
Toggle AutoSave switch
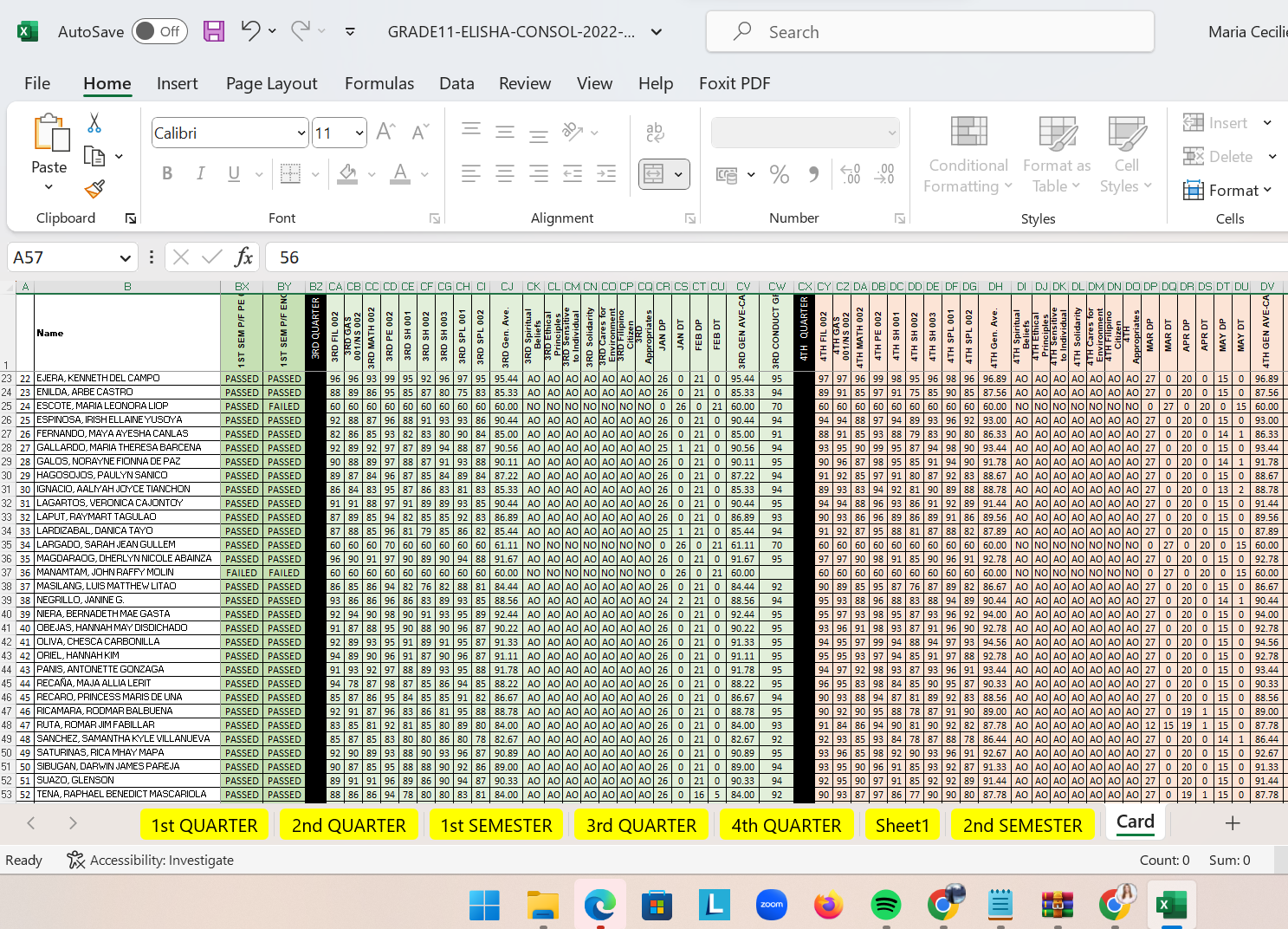click(159, 31)
